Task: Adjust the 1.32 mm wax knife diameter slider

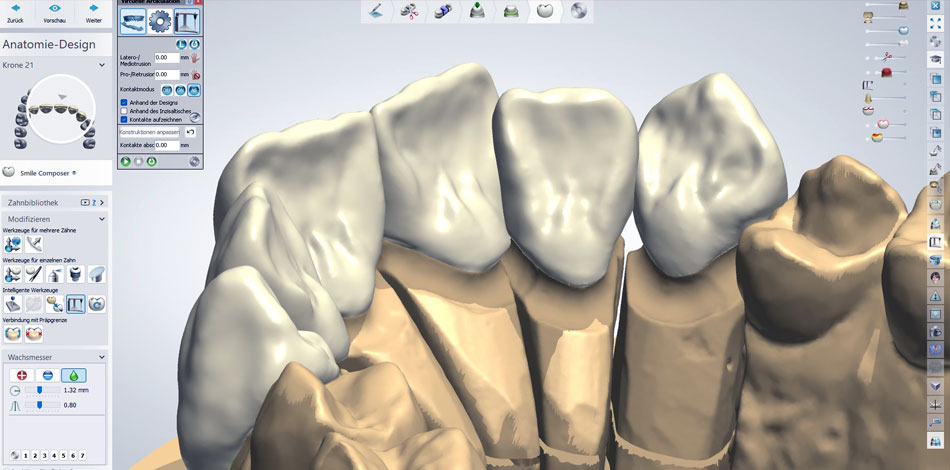Action: click(x=40, y=390)
